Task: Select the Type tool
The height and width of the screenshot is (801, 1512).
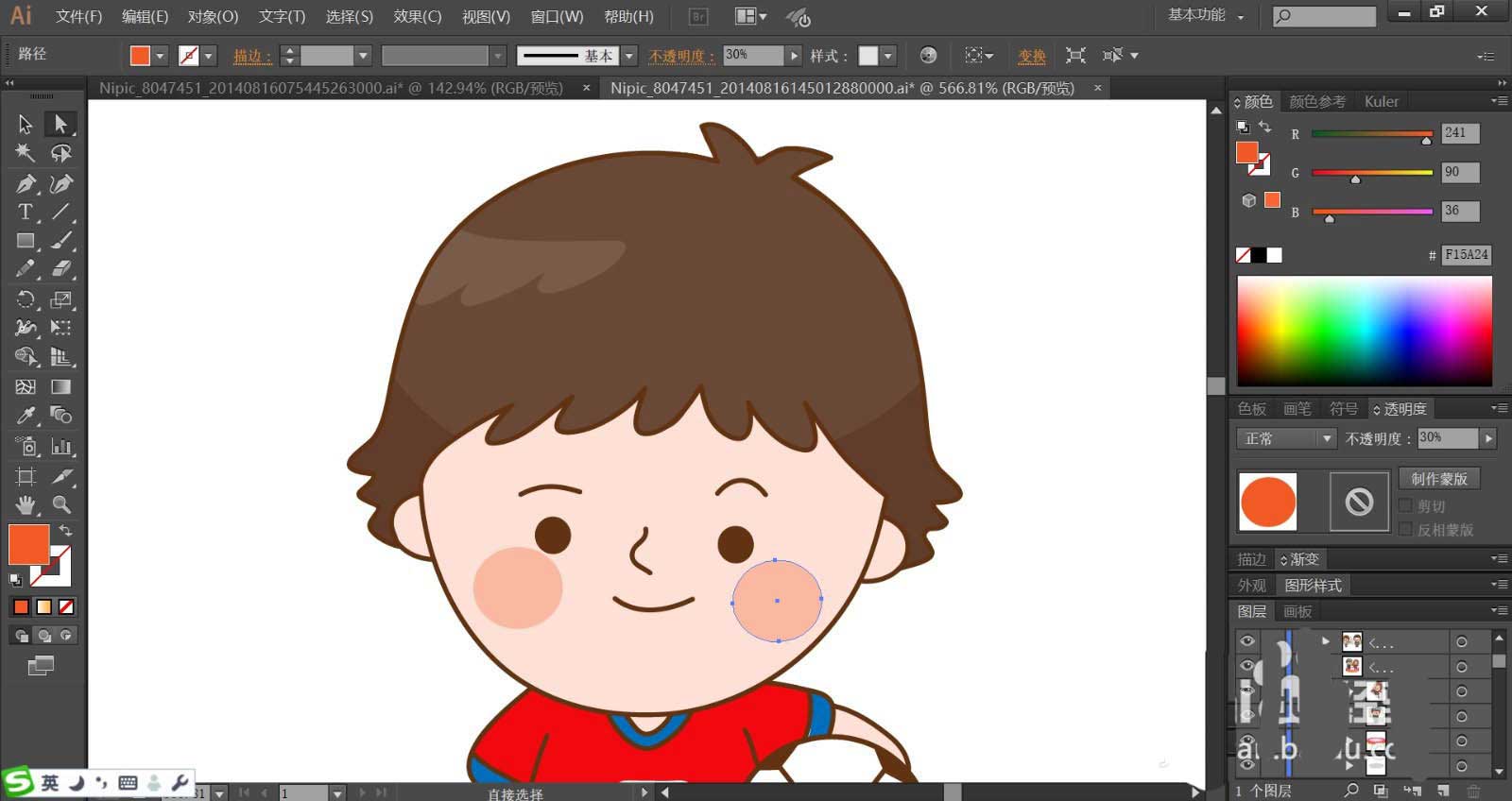Action: 26,213
